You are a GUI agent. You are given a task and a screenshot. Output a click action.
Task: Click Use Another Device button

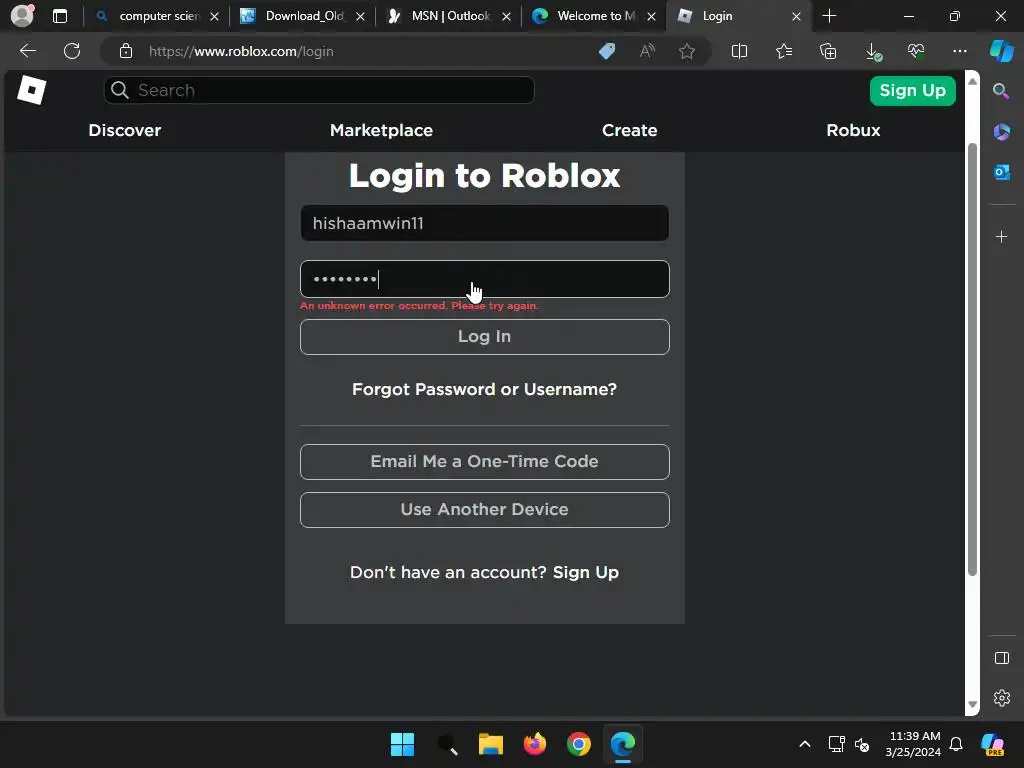point(485,510)
